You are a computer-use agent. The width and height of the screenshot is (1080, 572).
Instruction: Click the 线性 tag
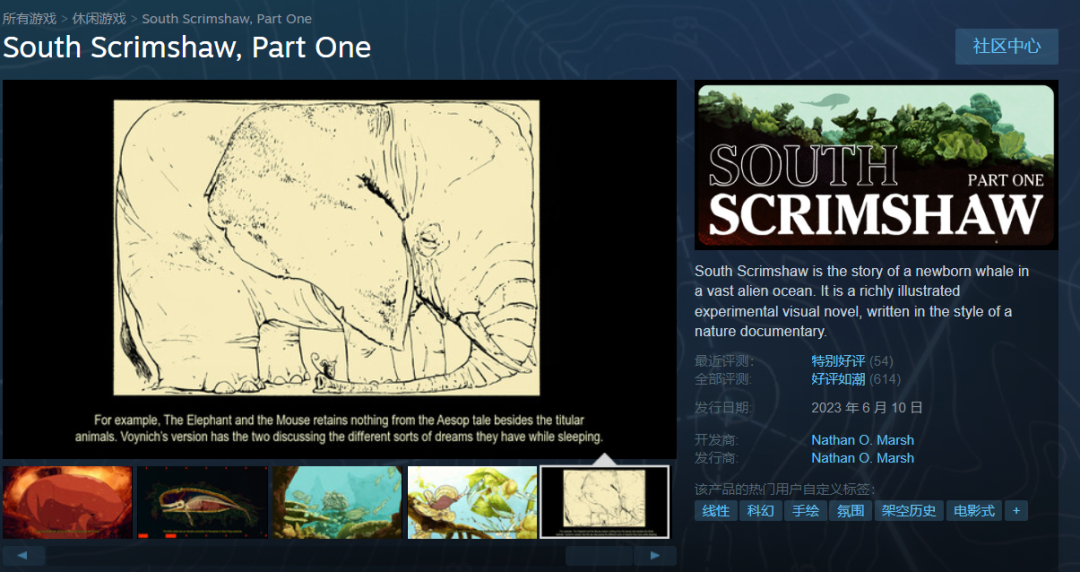[716, 511]
